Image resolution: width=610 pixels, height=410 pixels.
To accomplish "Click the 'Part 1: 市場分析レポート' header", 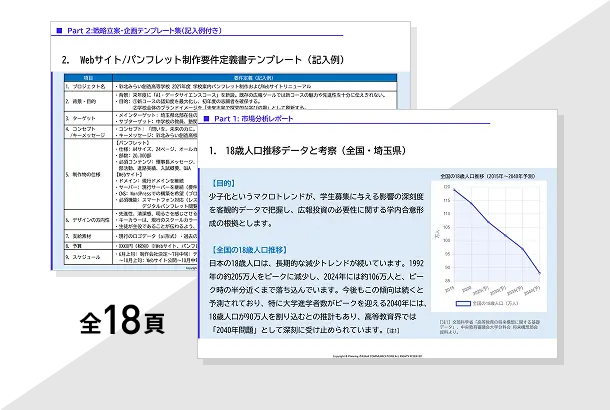I will click(254, 119).
